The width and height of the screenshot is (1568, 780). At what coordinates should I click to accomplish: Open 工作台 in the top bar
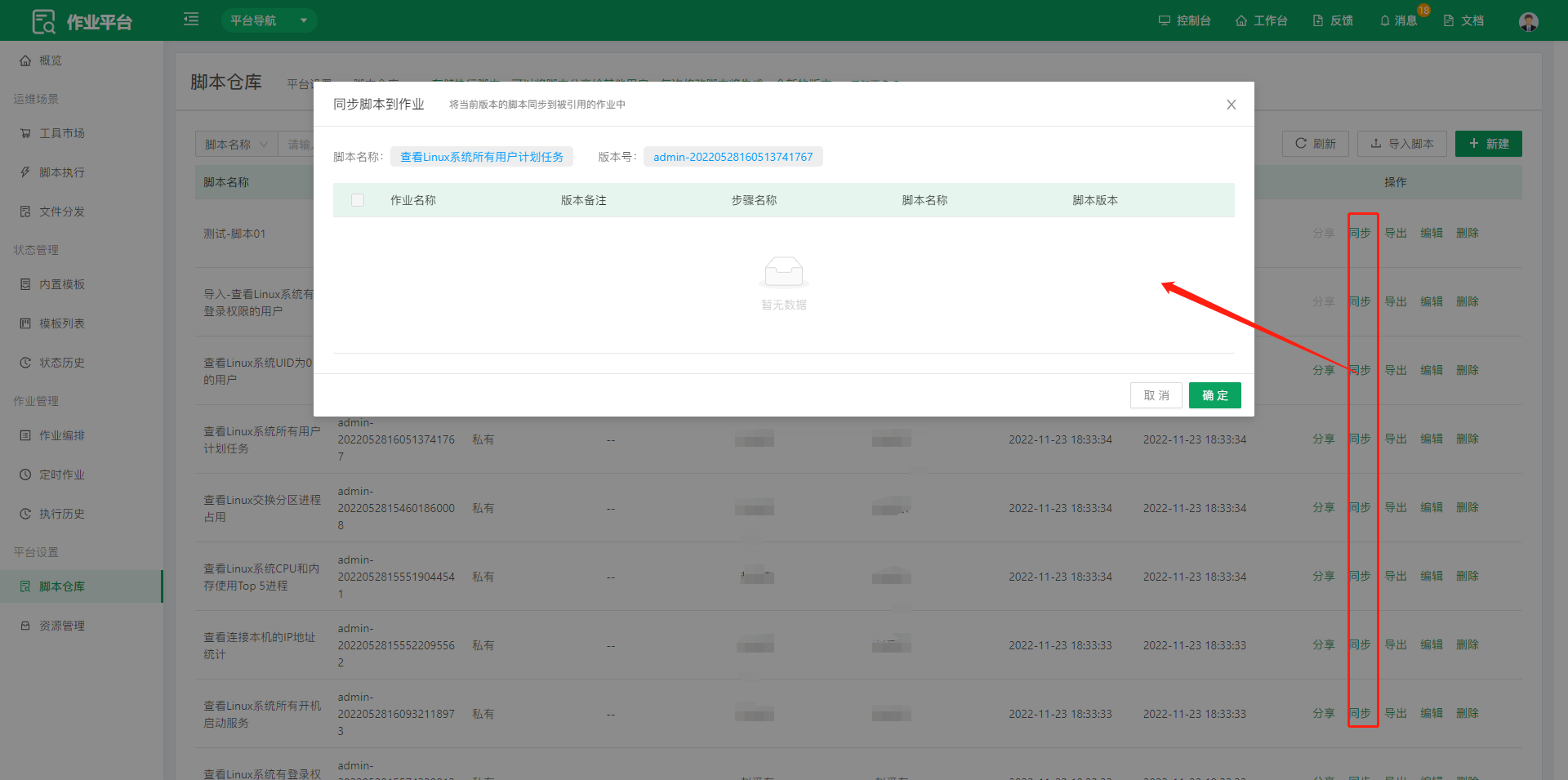[1261, 20]
